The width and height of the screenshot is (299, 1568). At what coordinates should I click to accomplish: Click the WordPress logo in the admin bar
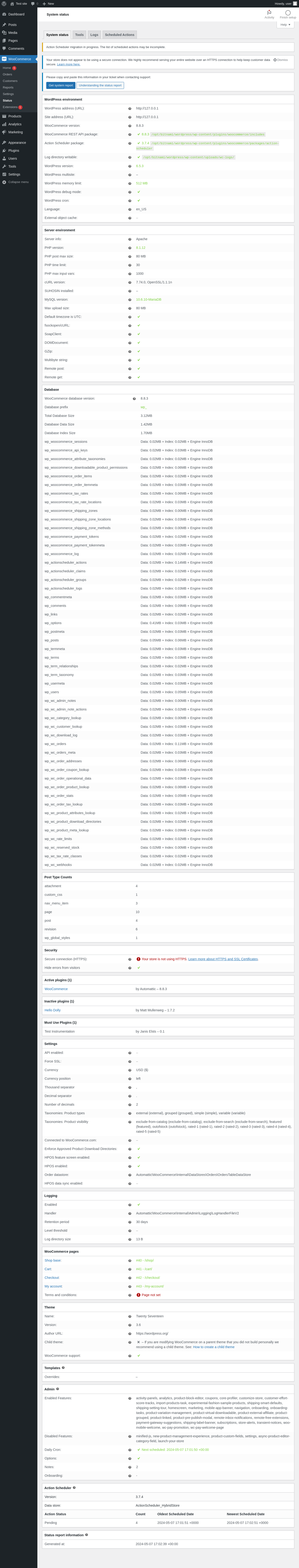point(4,4)
